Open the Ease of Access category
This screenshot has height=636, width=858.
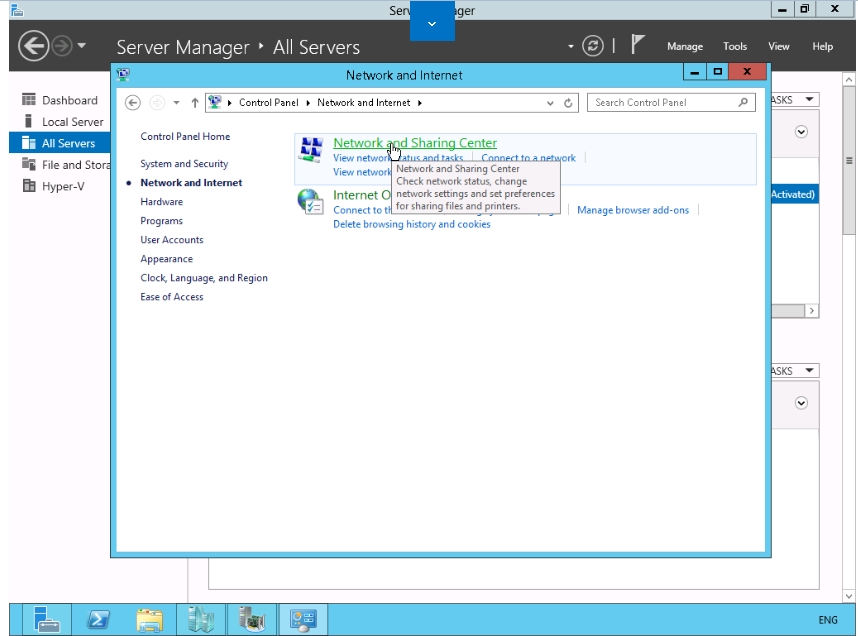pyautogui.click(x=171, y=297)
